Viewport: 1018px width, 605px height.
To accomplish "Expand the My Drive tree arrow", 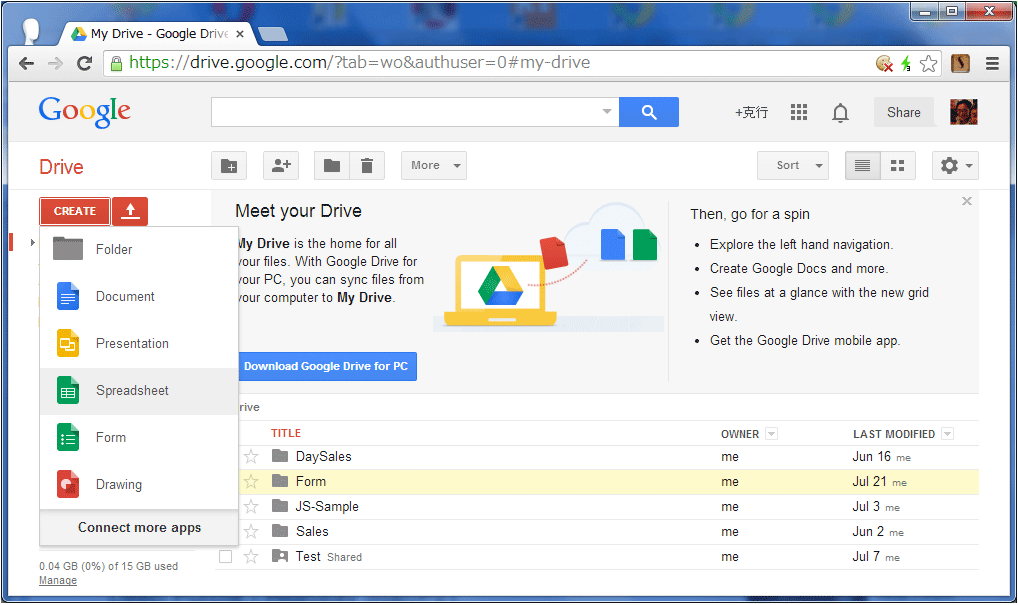I will pos(32,243).
